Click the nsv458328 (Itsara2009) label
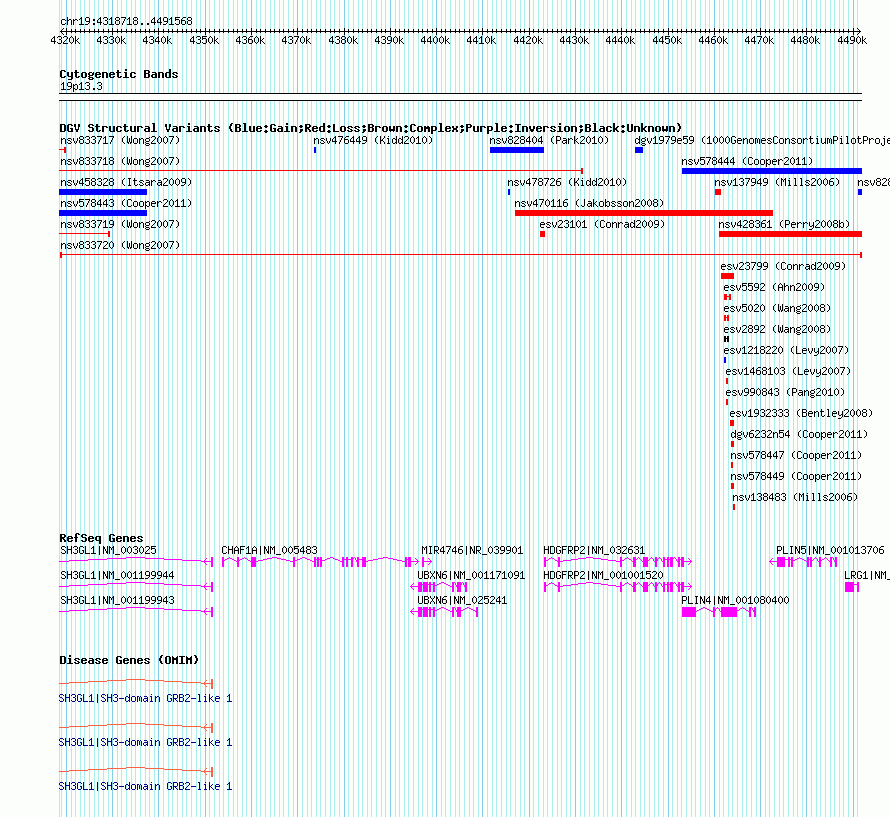This screenshot has width=890, height=817. (126, 182)
